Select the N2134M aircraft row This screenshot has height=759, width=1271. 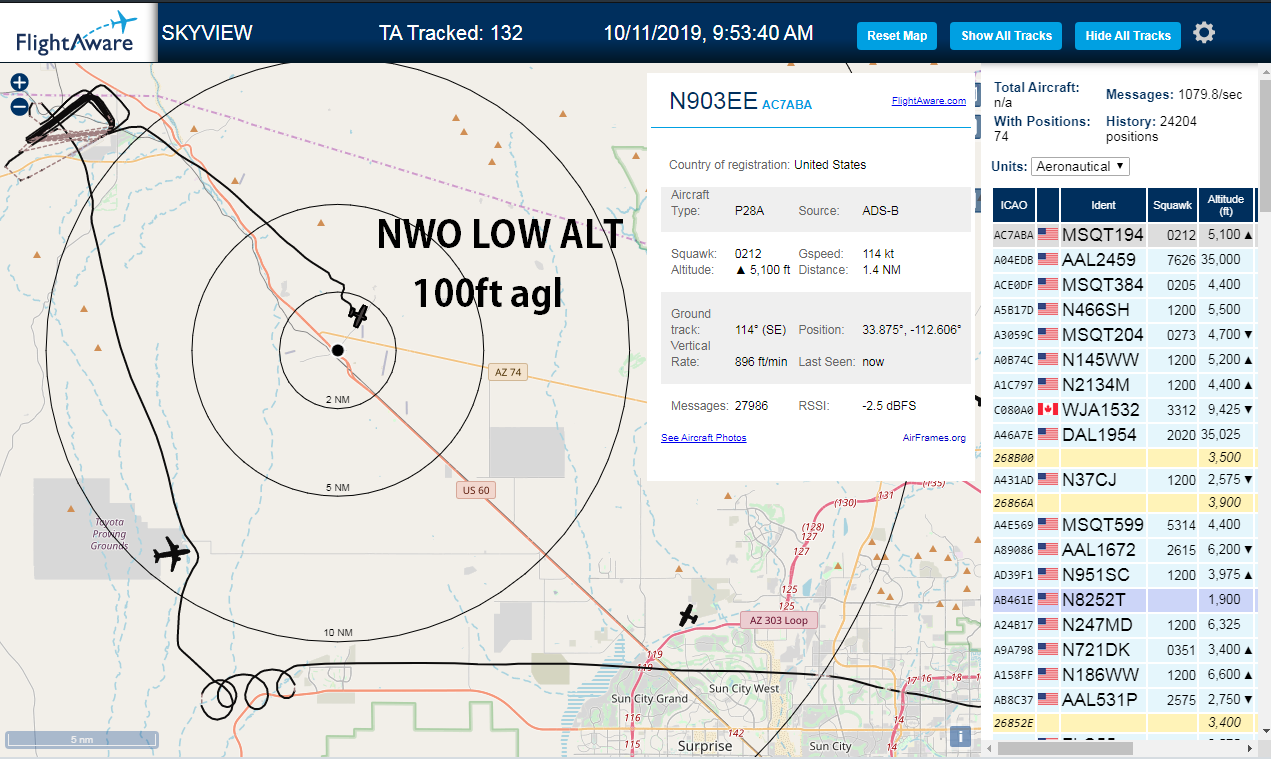[x=1124, y=385]
